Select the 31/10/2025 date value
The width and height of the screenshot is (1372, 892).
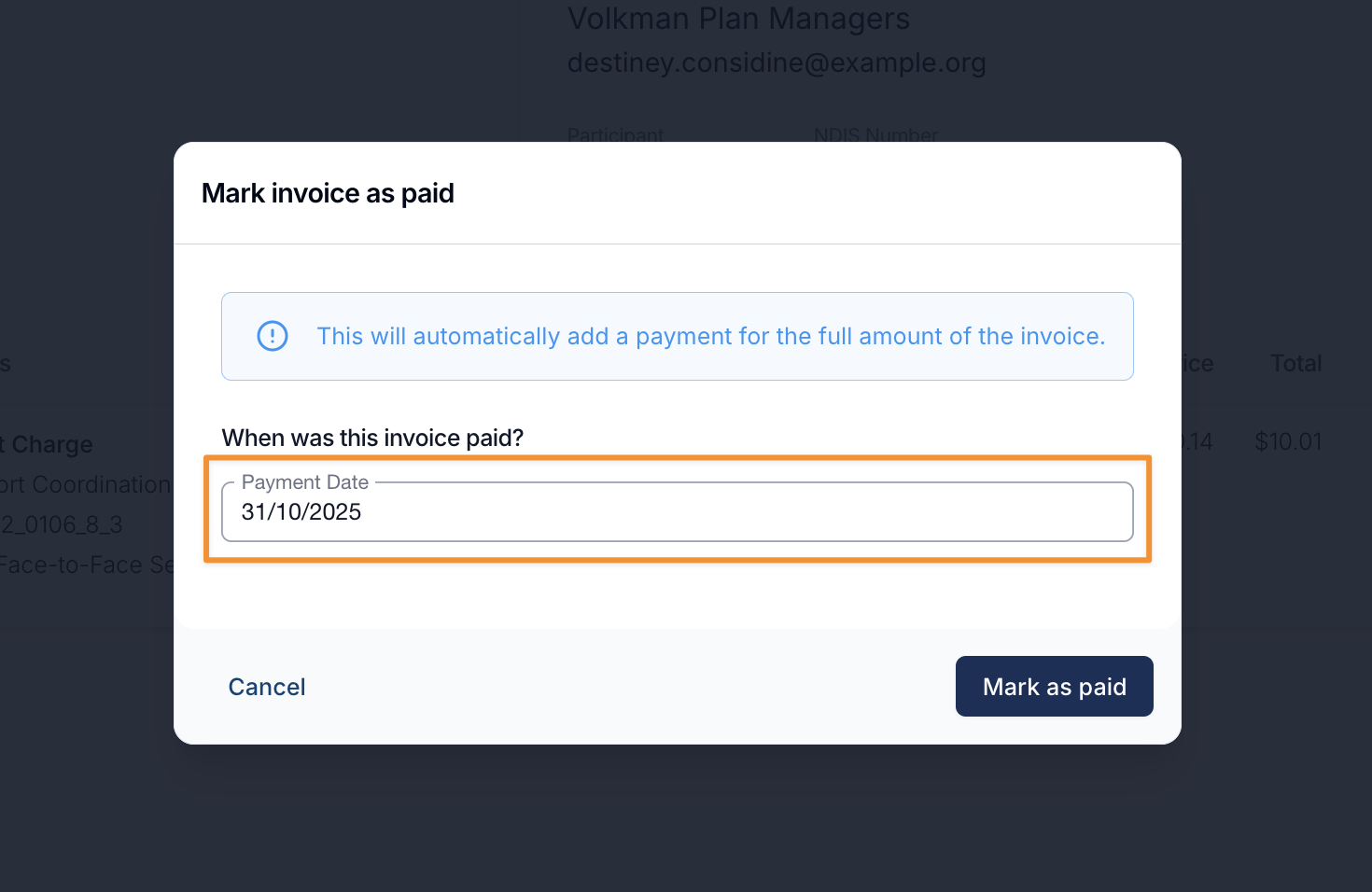(x=301, y=512)
